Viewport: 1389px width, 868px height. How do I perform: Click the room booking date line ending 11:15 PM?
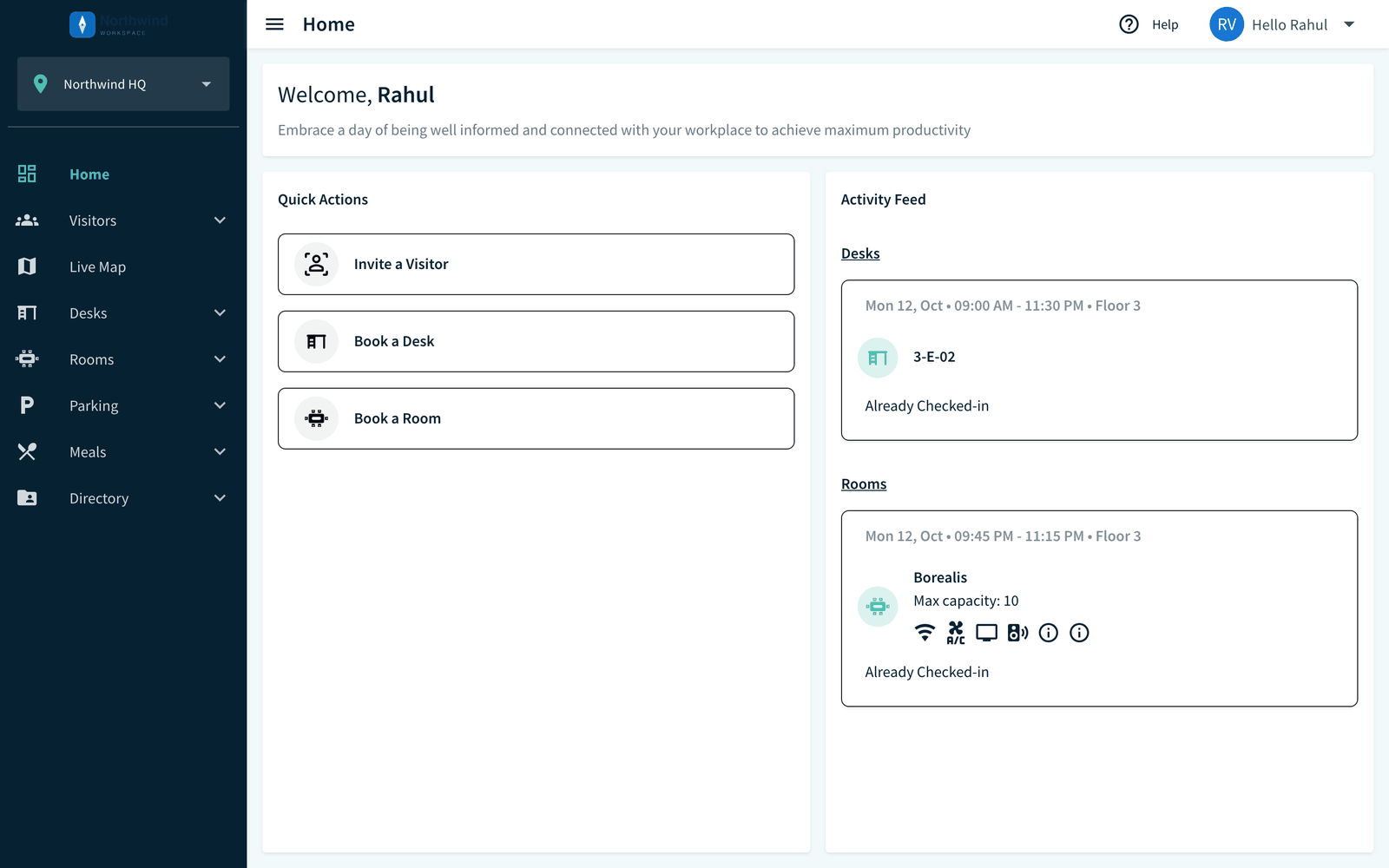[1003, 536]
